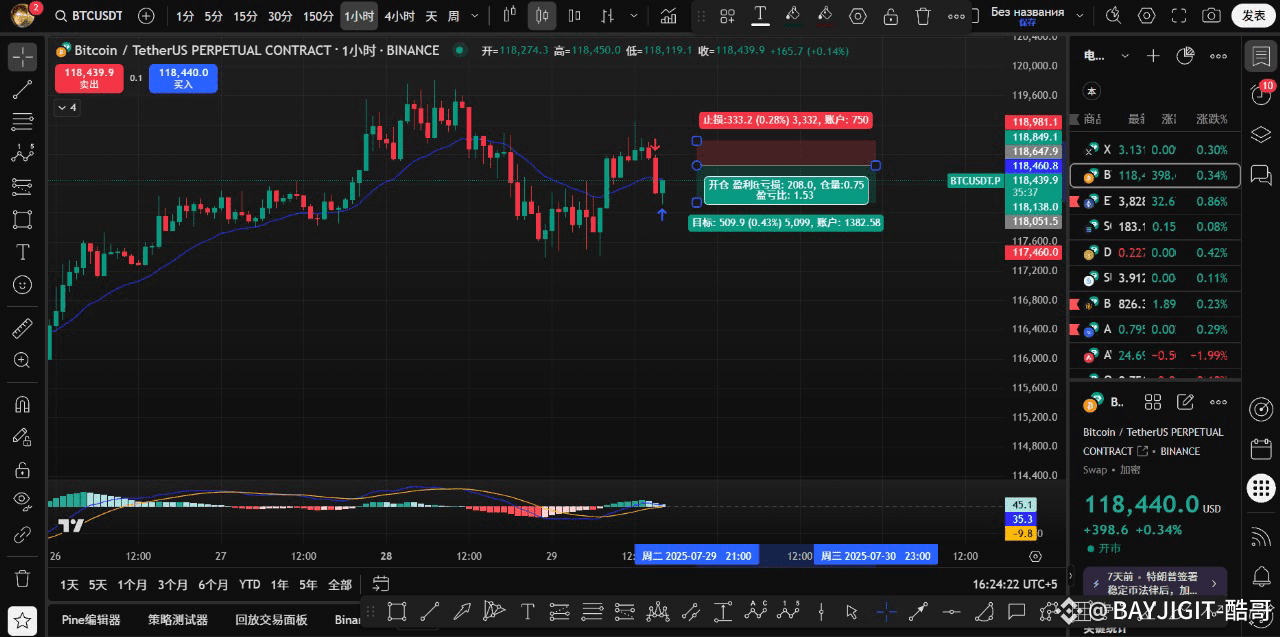
Task: Expand the indicator legend chevron labeled 4
Action: [x=67, y=107]
